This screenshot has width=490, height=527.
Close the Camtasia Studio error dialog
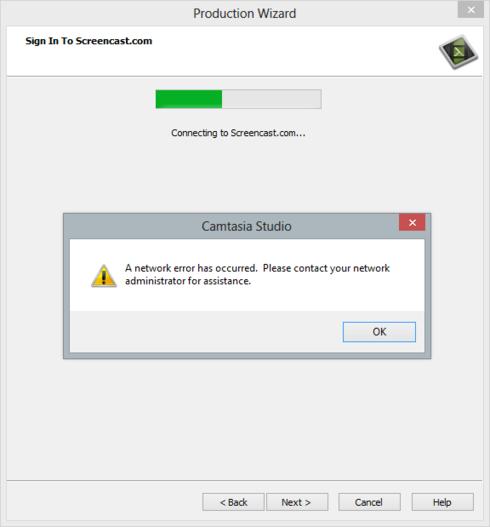tap(412, 222)
